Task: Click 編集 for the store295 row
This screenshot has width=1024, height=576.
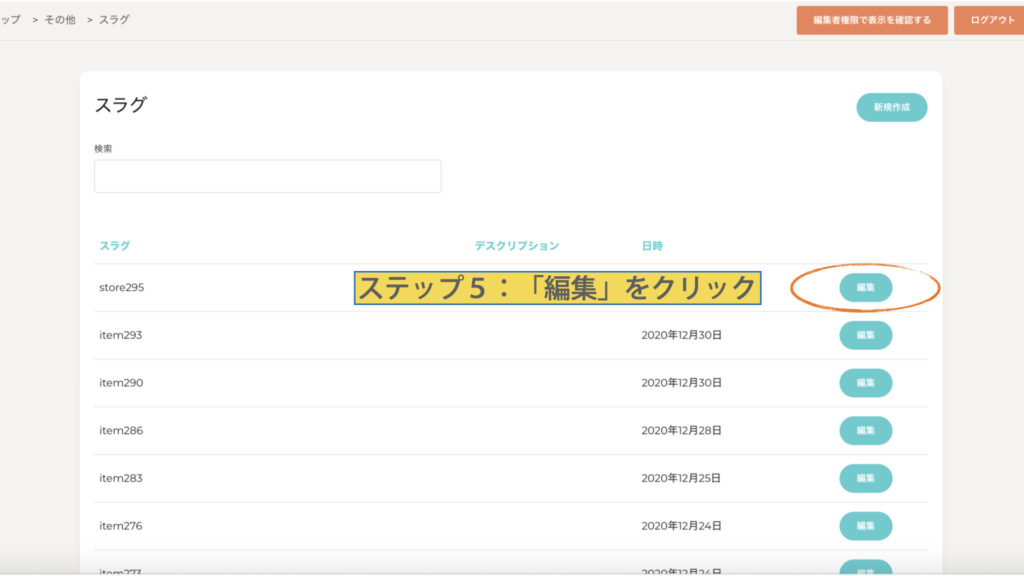Action: [865, 288]
